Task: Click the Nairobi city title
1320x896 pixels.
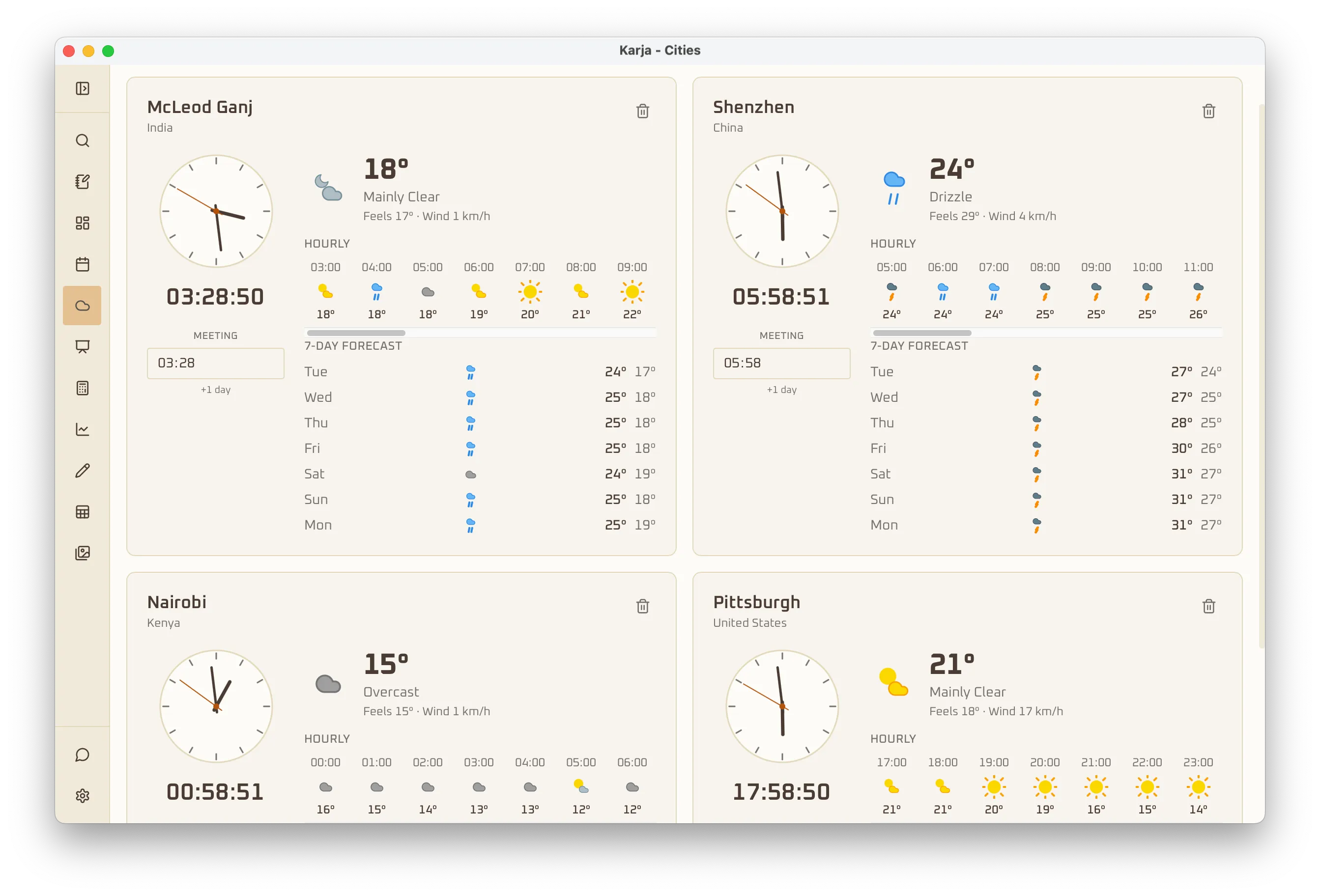Action: point(176,602)
